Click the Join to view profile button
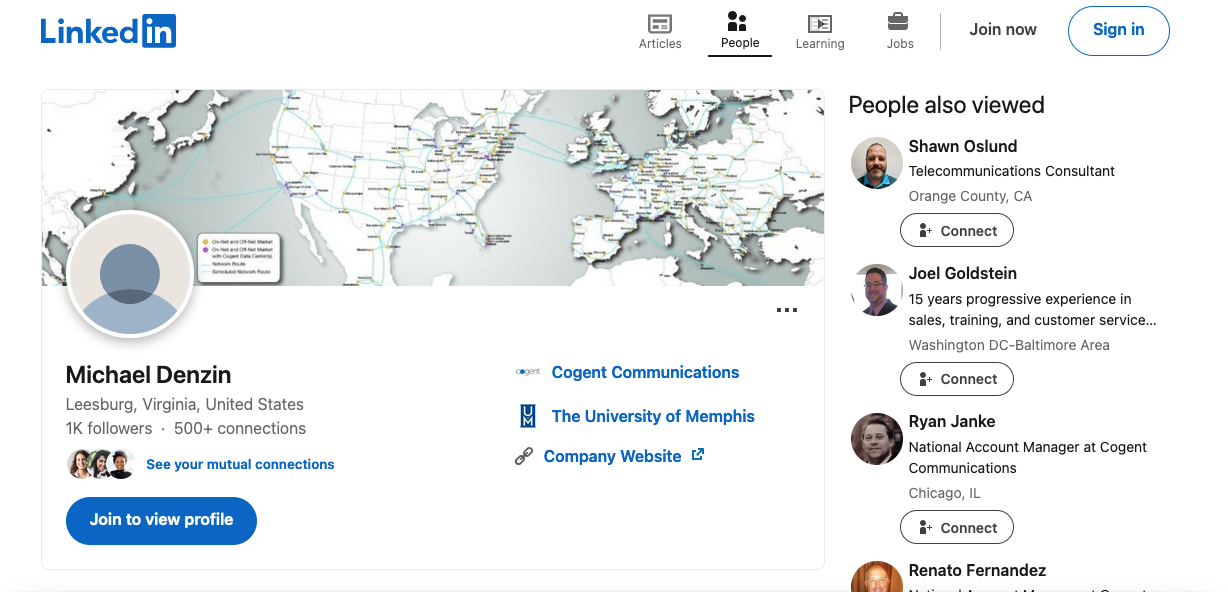The height and width of the screenshot is (592, 1228). (161, 520)
